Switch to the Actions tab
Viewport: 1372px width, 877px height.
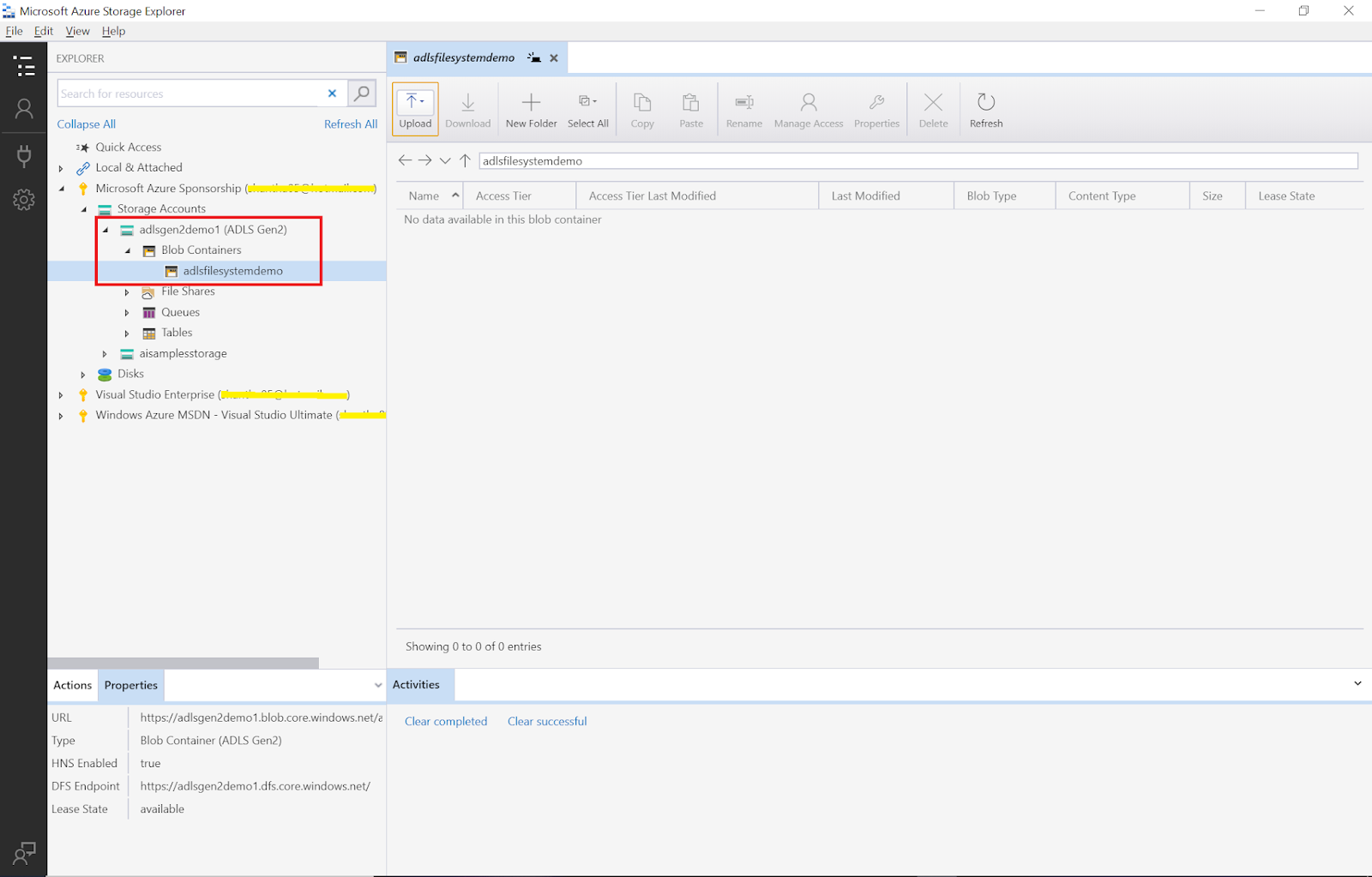(72, 685)
